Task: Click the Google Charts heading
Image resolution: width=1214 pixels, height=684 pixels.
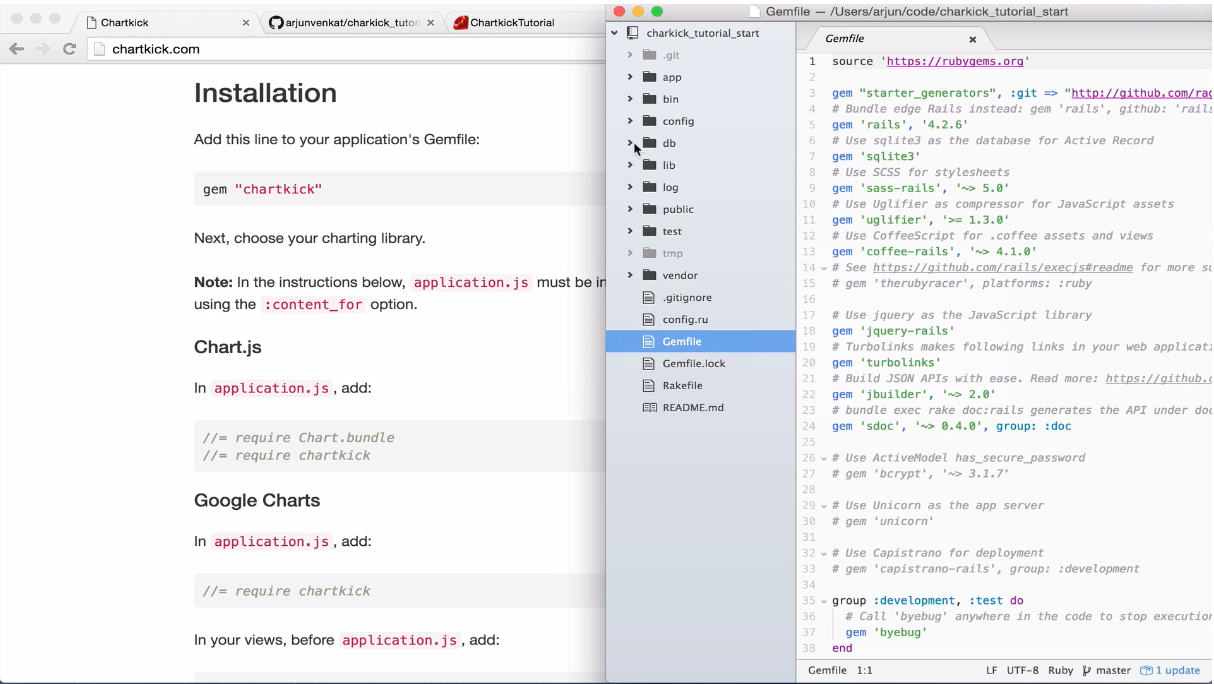Action: 257,500
